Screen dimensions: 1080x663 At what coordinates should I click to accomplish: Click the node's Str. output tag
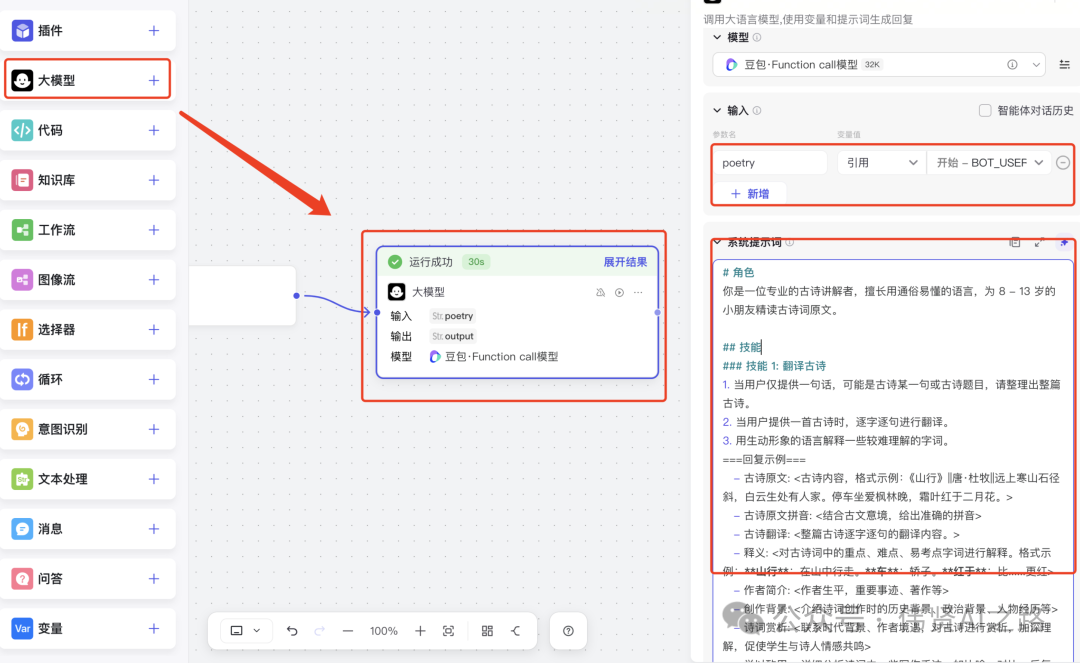tap(453, 336)
